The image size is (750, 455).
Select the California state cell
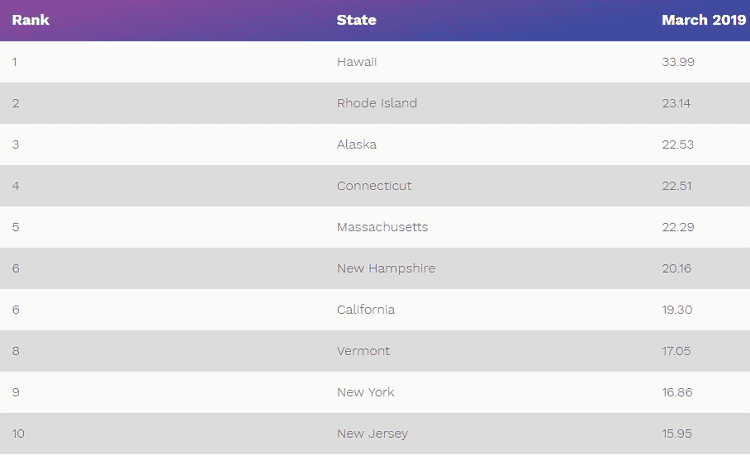tap(366, 309)
